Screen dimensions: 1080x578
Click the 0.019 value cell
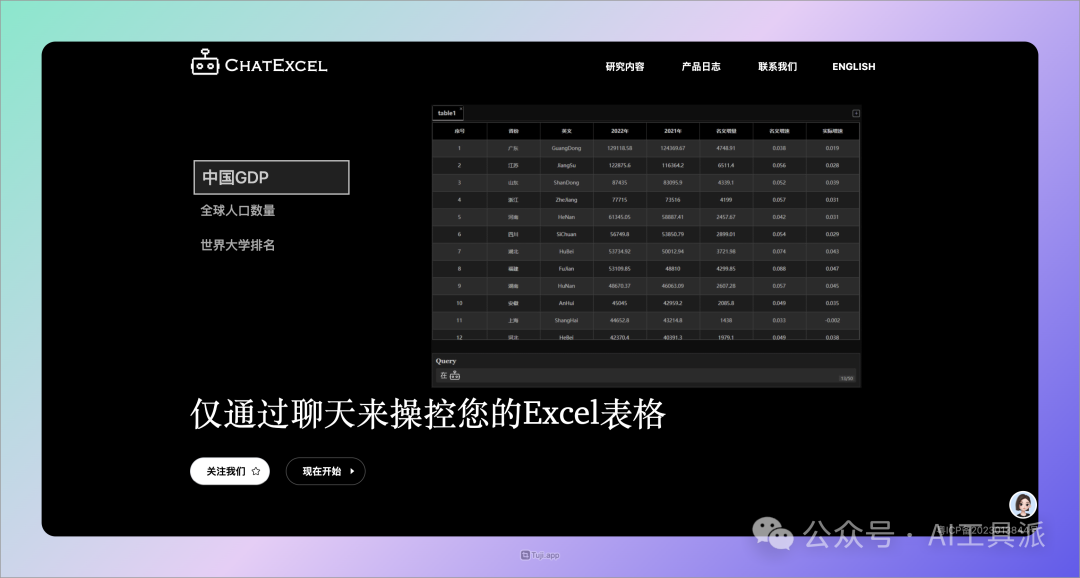[832, 148]
